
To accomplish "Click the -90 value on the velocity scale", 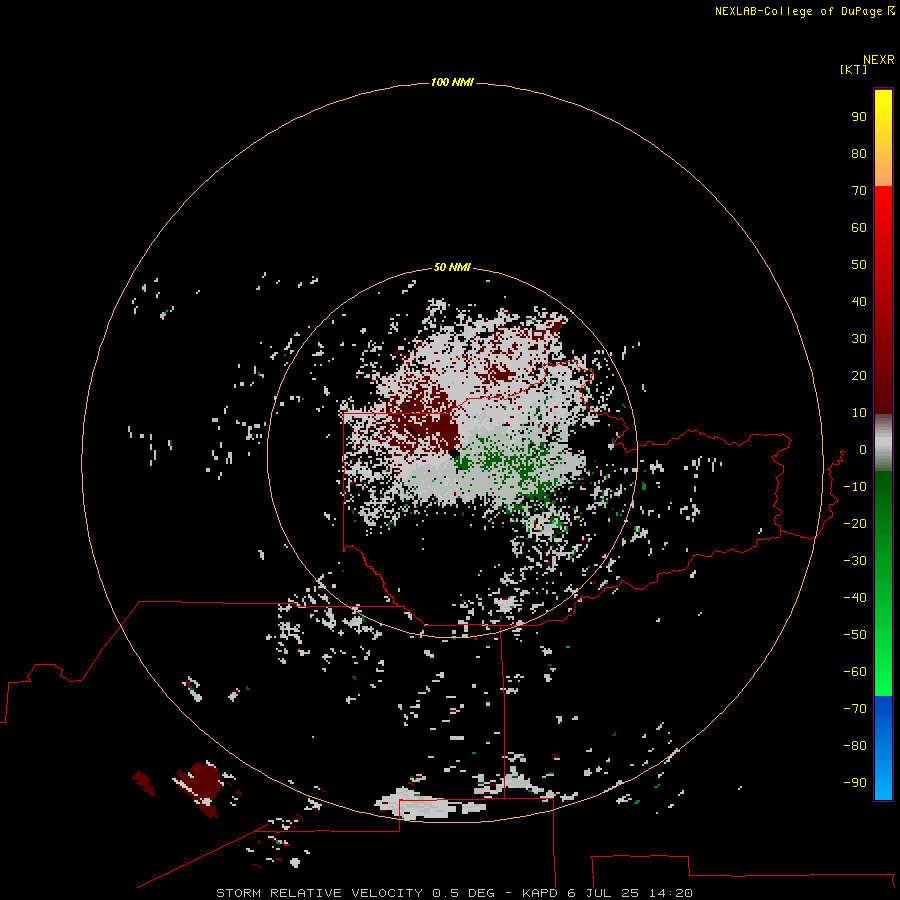I will coord(855,783).
